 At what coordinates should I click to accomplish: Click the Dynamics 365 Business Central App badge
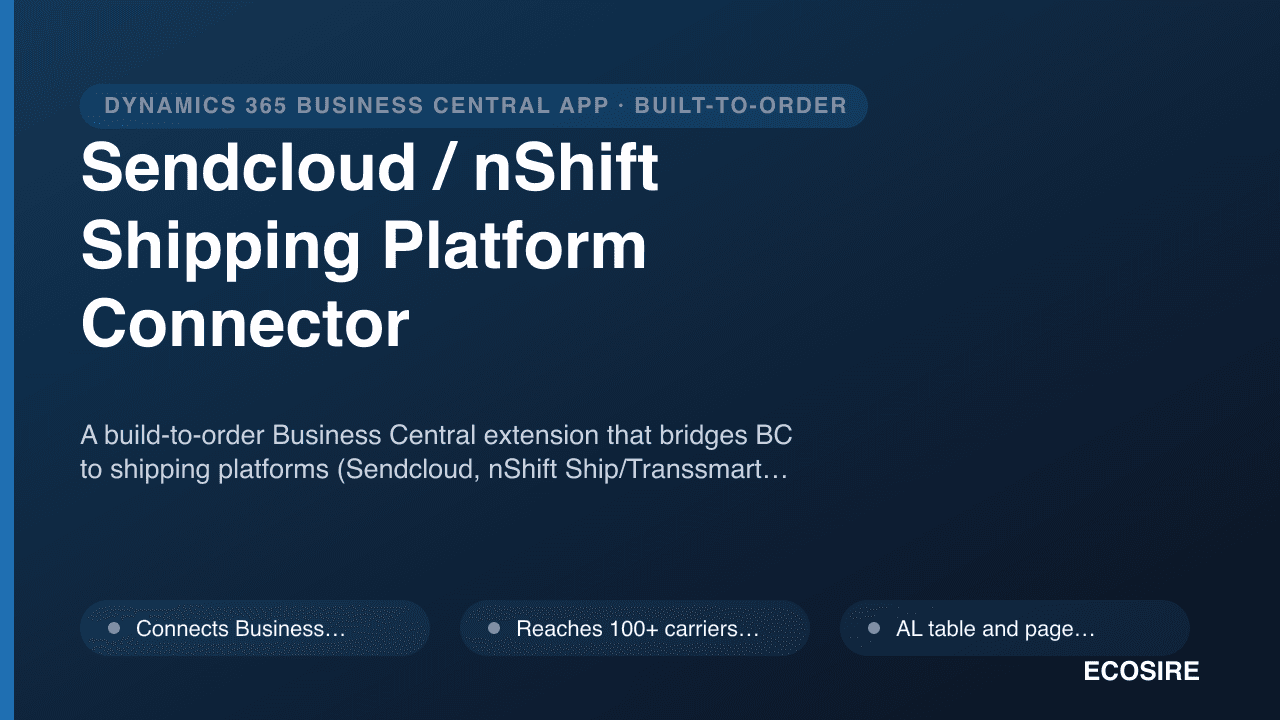(x=474, y=106)
